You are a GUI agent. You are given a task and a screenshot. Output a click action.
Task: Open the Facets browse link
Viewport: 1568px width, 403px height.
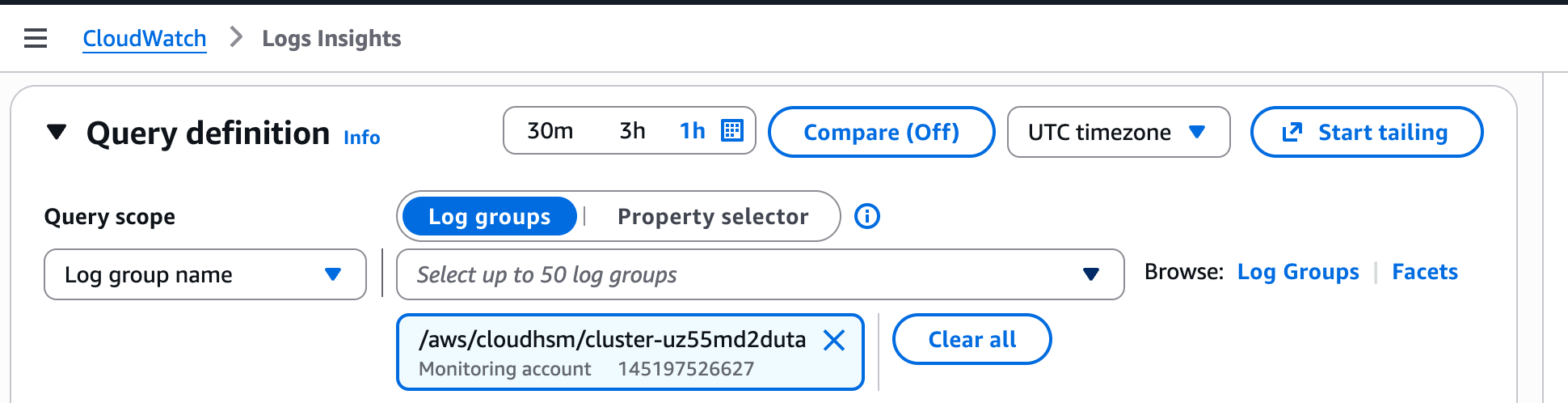(1424, 272)
